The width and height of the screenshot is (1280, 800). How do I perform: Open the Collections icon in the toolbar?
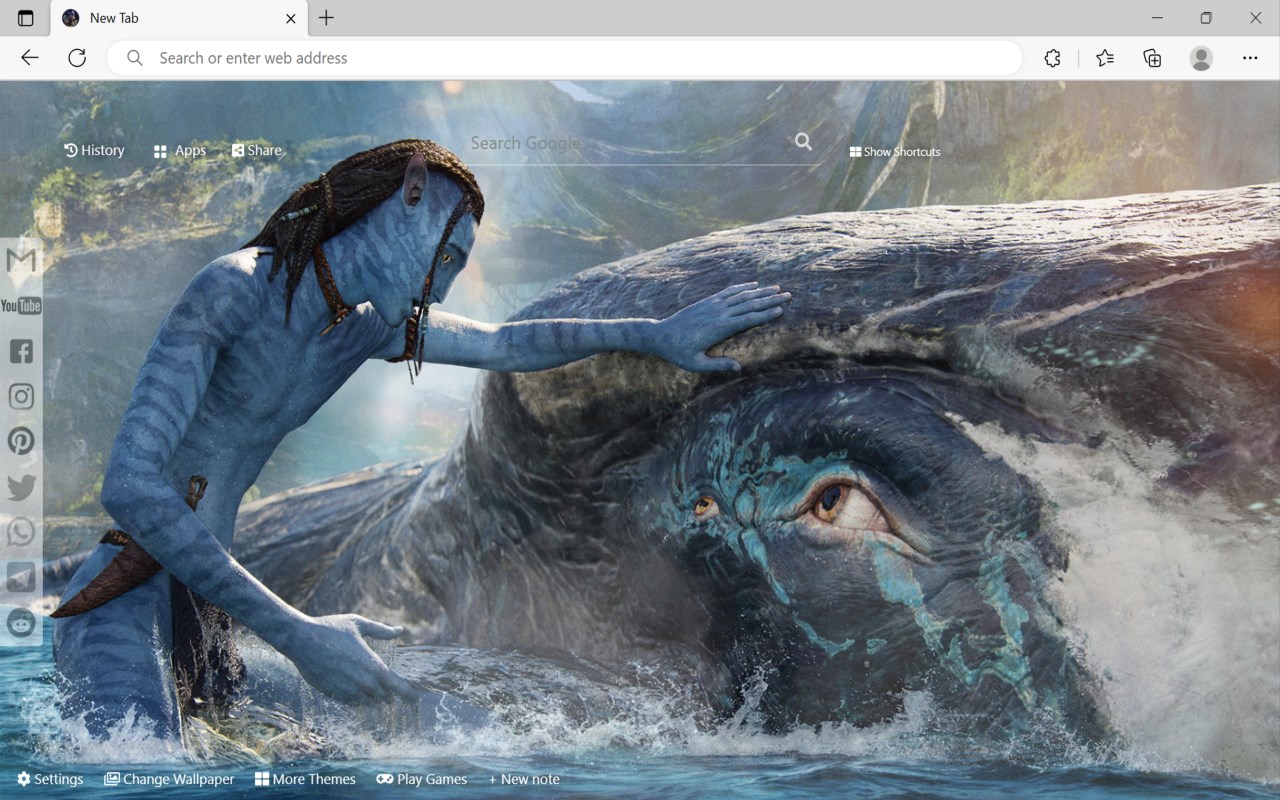coord(1152,58)
